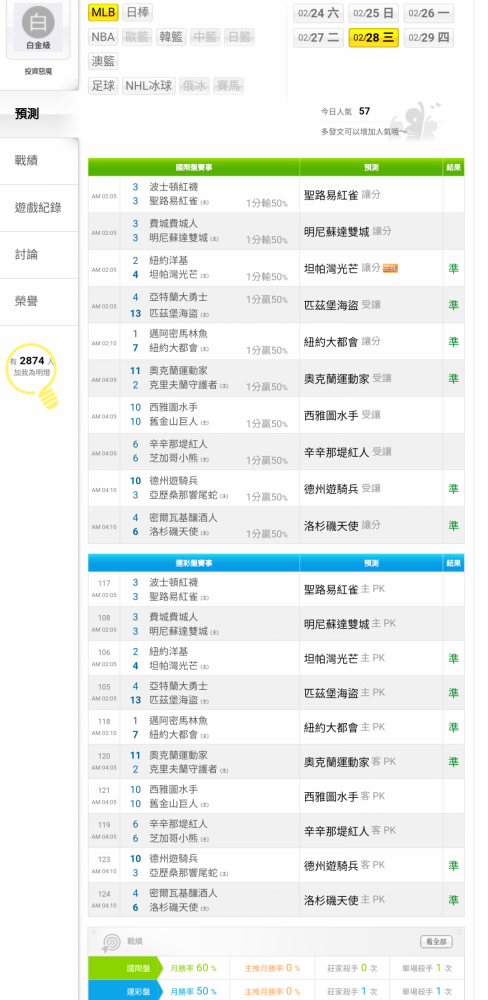Pick the date 02/25 日
The height and width of the screenshot is (1000, 488).
(374, 13)
